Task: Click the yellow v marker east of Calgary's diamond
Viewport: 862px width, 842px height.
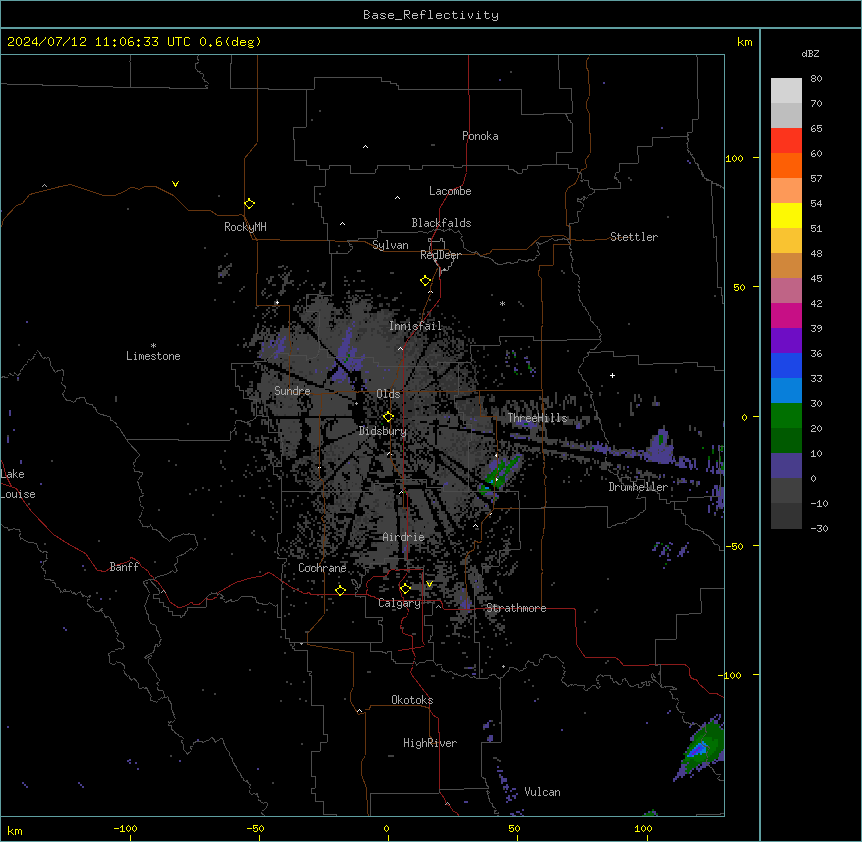Action: (x=429, y=584)
